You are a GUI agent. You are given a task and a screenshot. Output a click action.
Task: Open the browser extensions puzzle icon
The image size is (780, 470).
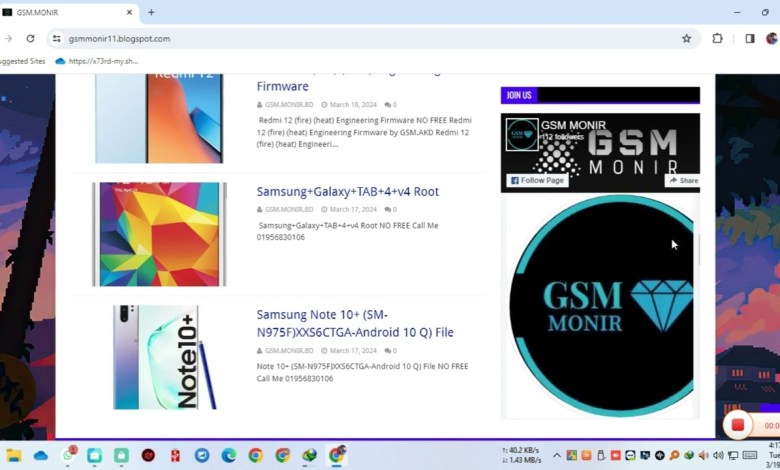pos(717,38)
